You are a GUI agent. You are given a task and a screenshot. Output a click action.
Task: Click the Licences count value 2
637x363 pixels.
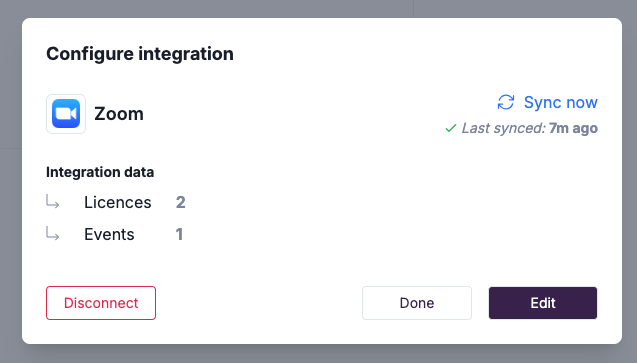[180, 202]
